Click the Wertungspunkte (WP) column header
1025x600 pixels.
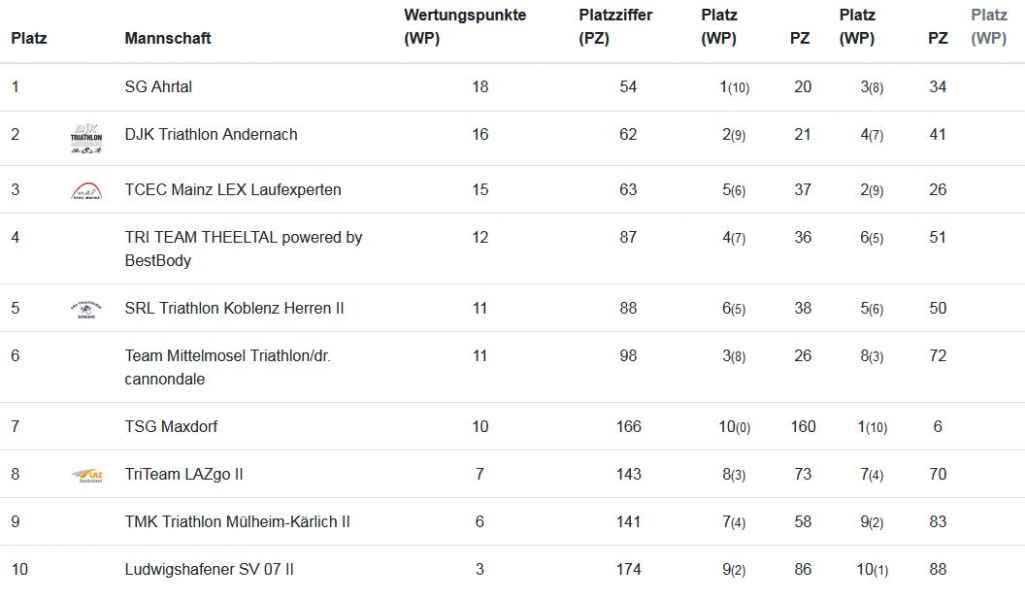[x=465, y=27]
